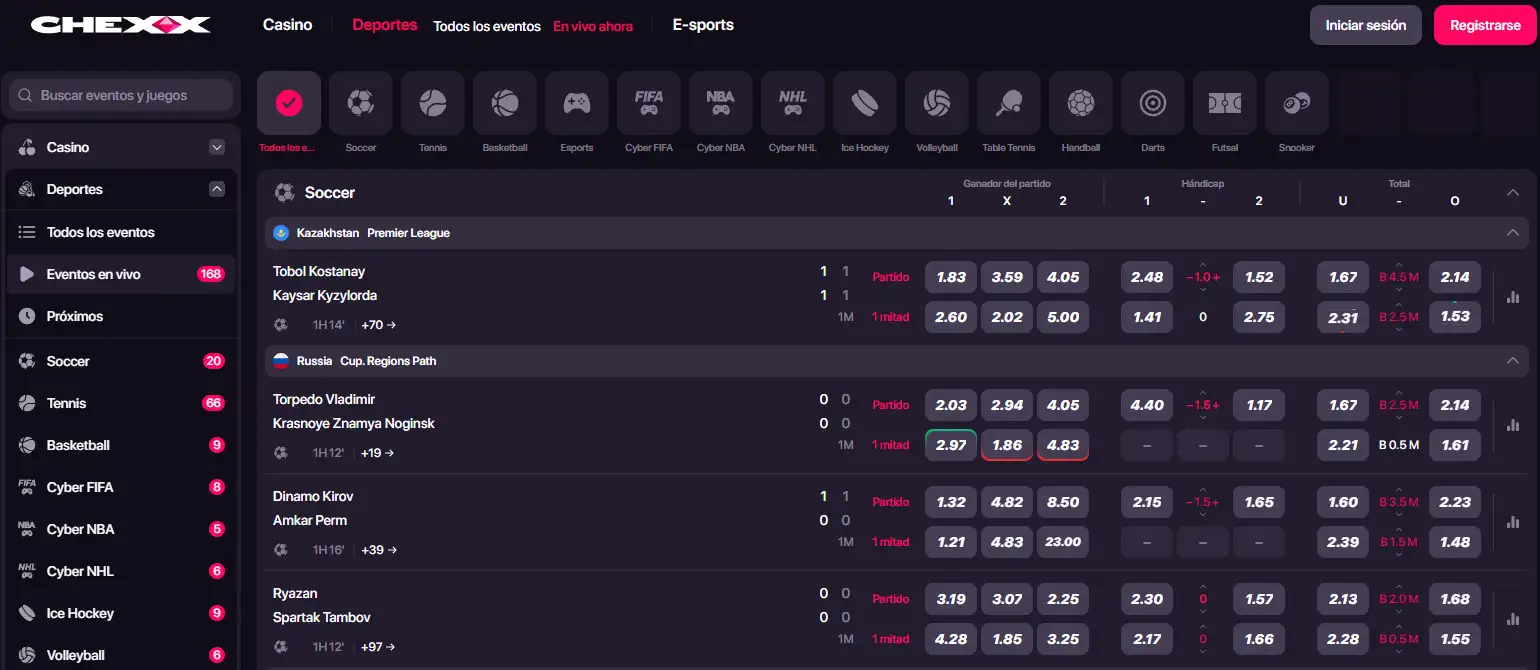Select the Cyber FIFA filter icon
The image size is (1540, 670).
pyautogui.click(x=649, y=103)
